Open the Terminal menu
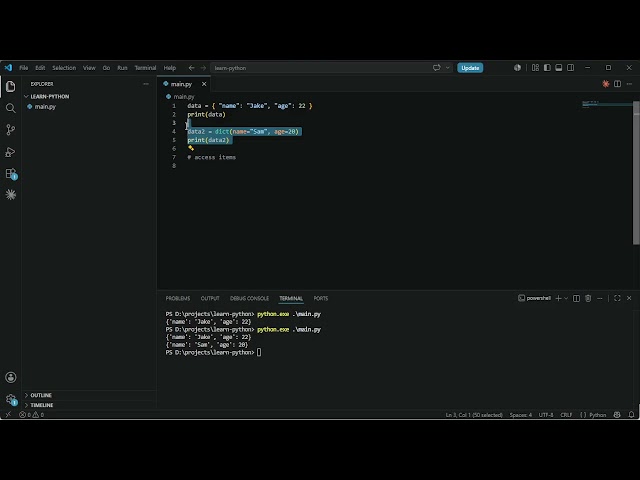The height and width of the screenshot is (480, 640). [145, 68]
